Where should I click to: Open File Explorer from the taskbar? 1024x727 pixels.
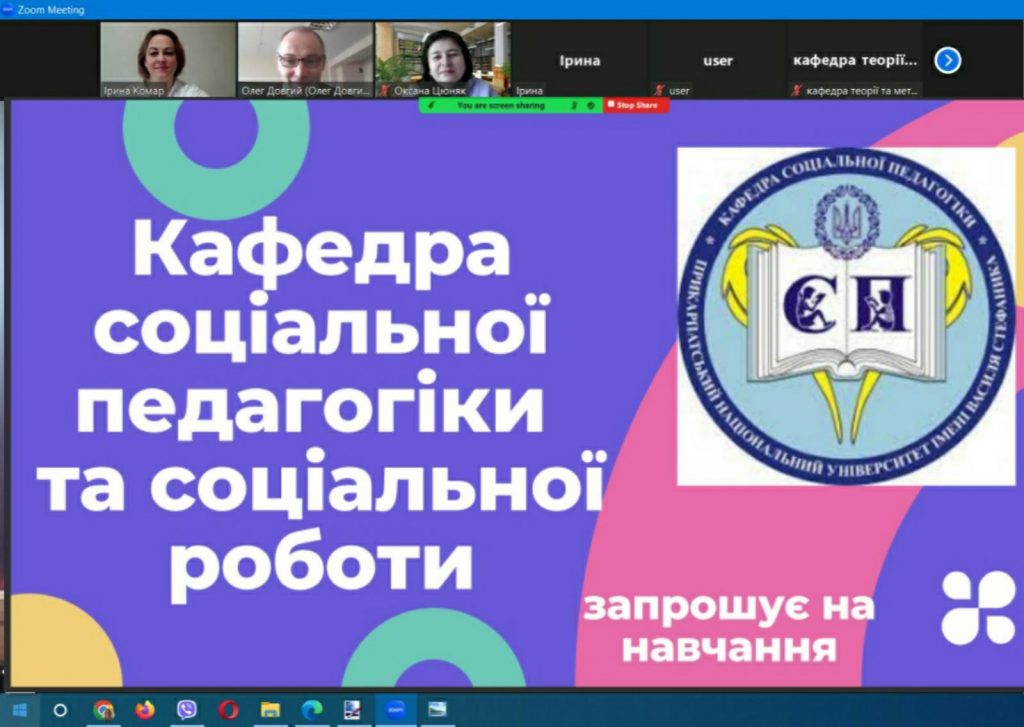coord(270,710)
